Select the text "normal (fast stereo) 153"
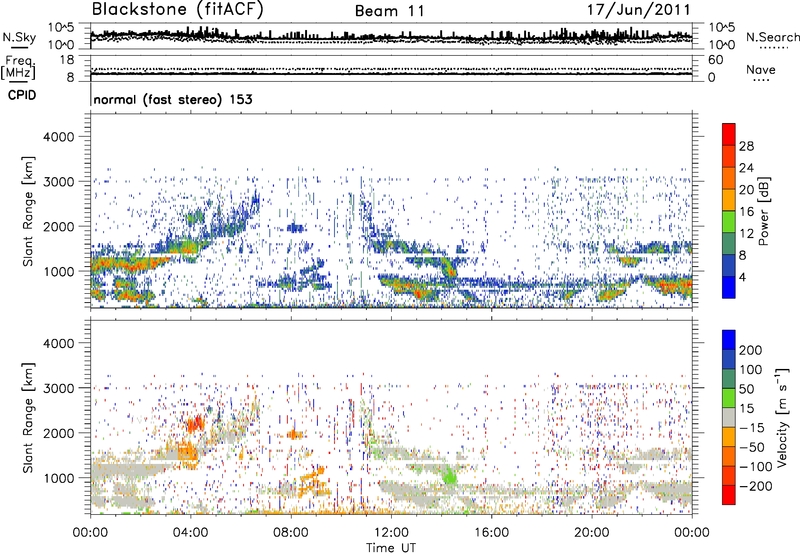 click(173, 99)
